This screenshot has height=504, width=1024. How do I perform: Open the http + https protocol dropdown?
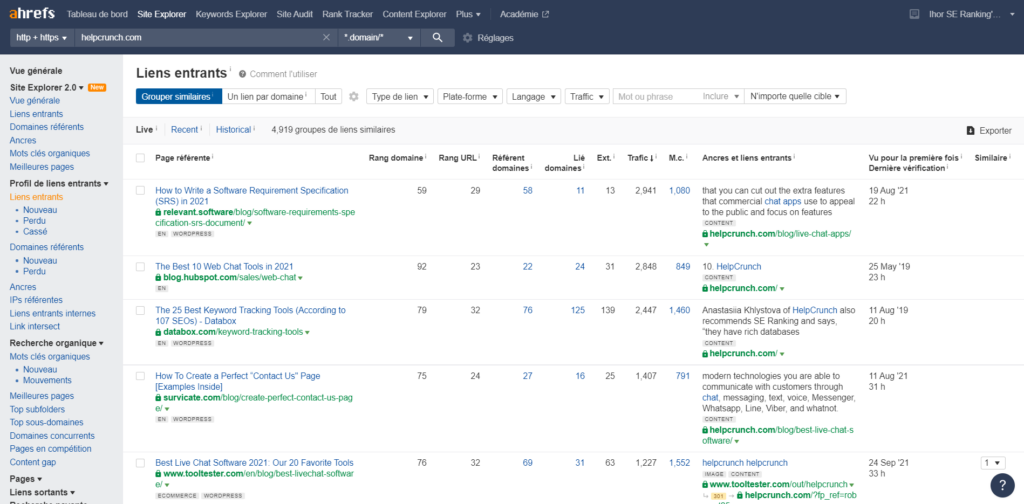(42, 38)
